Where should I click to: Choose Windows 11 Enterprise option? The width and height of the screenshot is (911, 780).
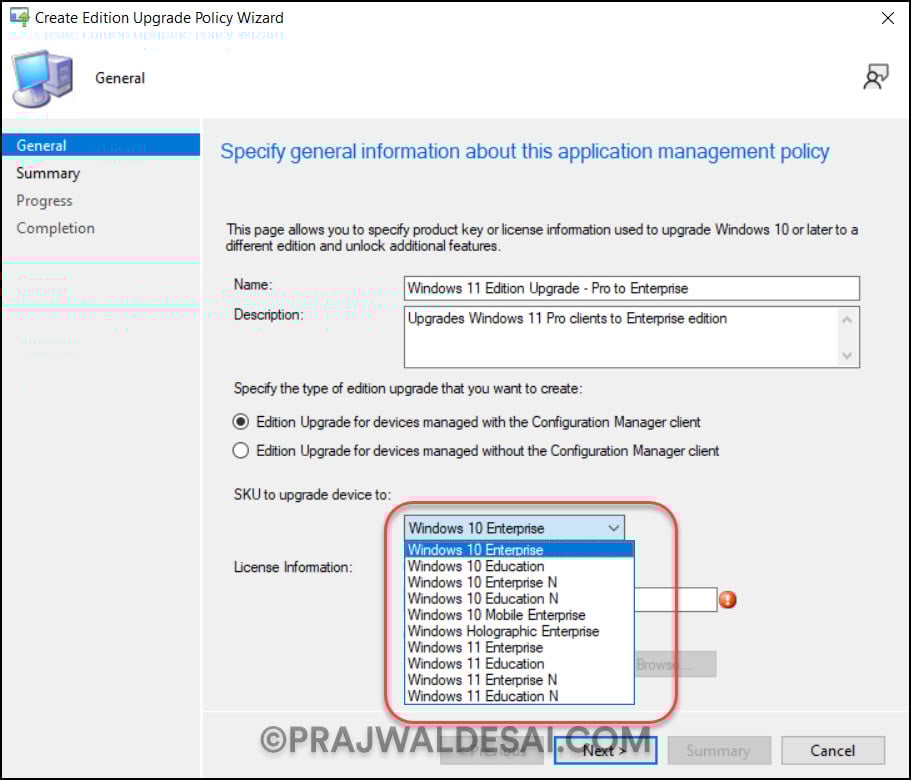coord(519,647)
